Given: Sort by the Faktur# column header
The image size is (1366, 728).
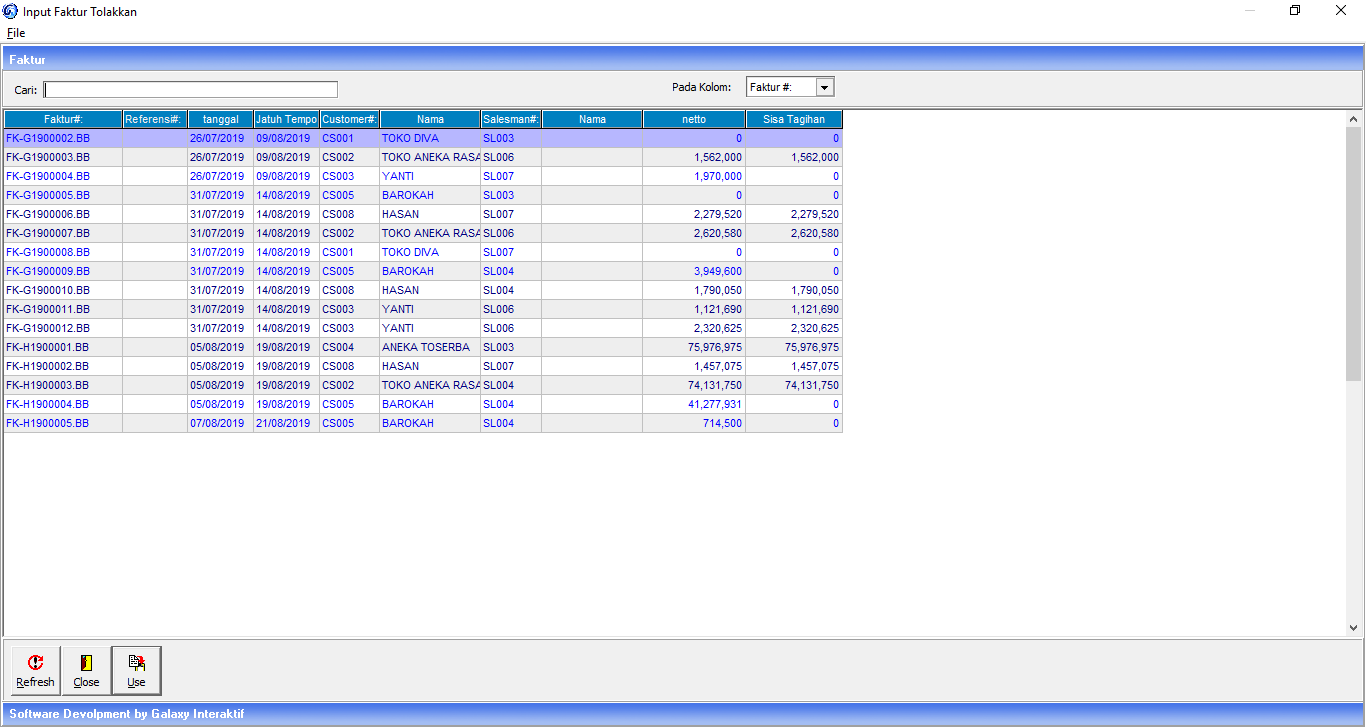Looking at the screenshot, I should [63, 120].
